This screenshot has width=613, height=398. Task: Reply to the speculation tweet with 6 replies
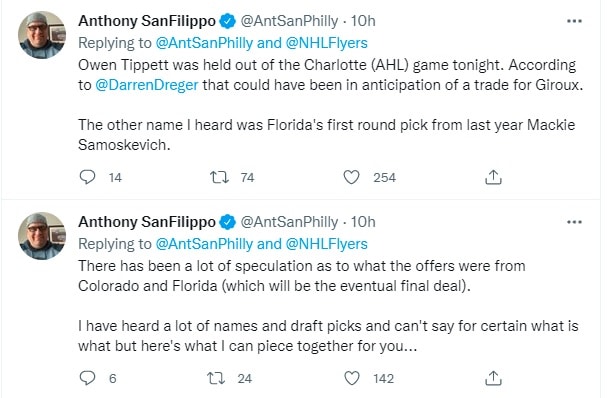87,378
